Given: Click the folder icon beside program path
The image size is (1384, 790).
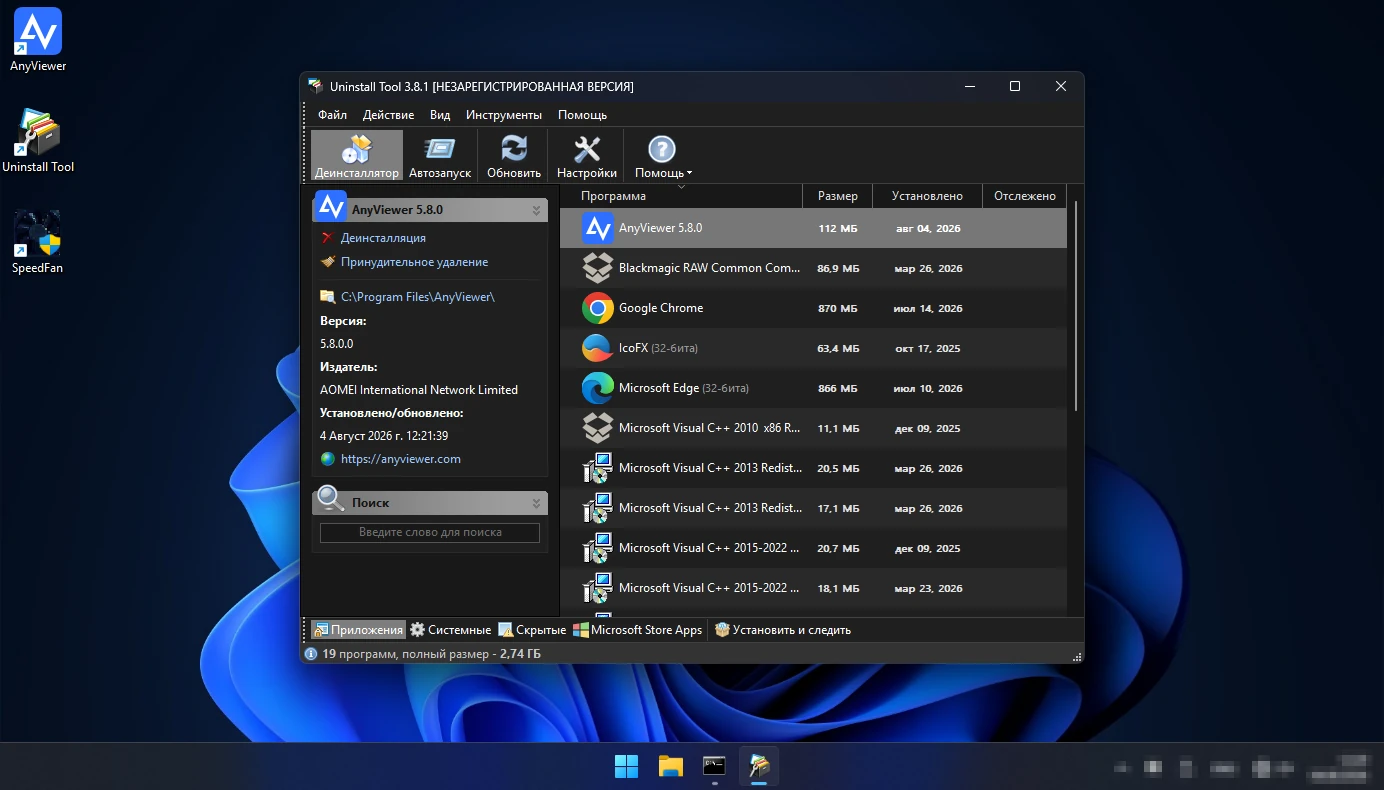Looking at the screenshot, I should [328, 297].
